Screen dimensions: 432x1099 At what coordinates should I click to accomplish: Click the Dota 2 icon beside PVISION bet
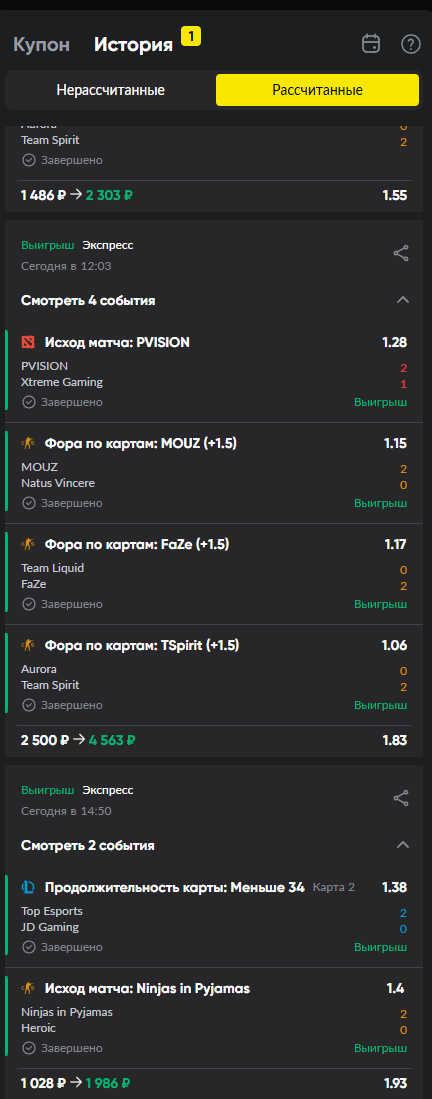[x=28, y=342]
